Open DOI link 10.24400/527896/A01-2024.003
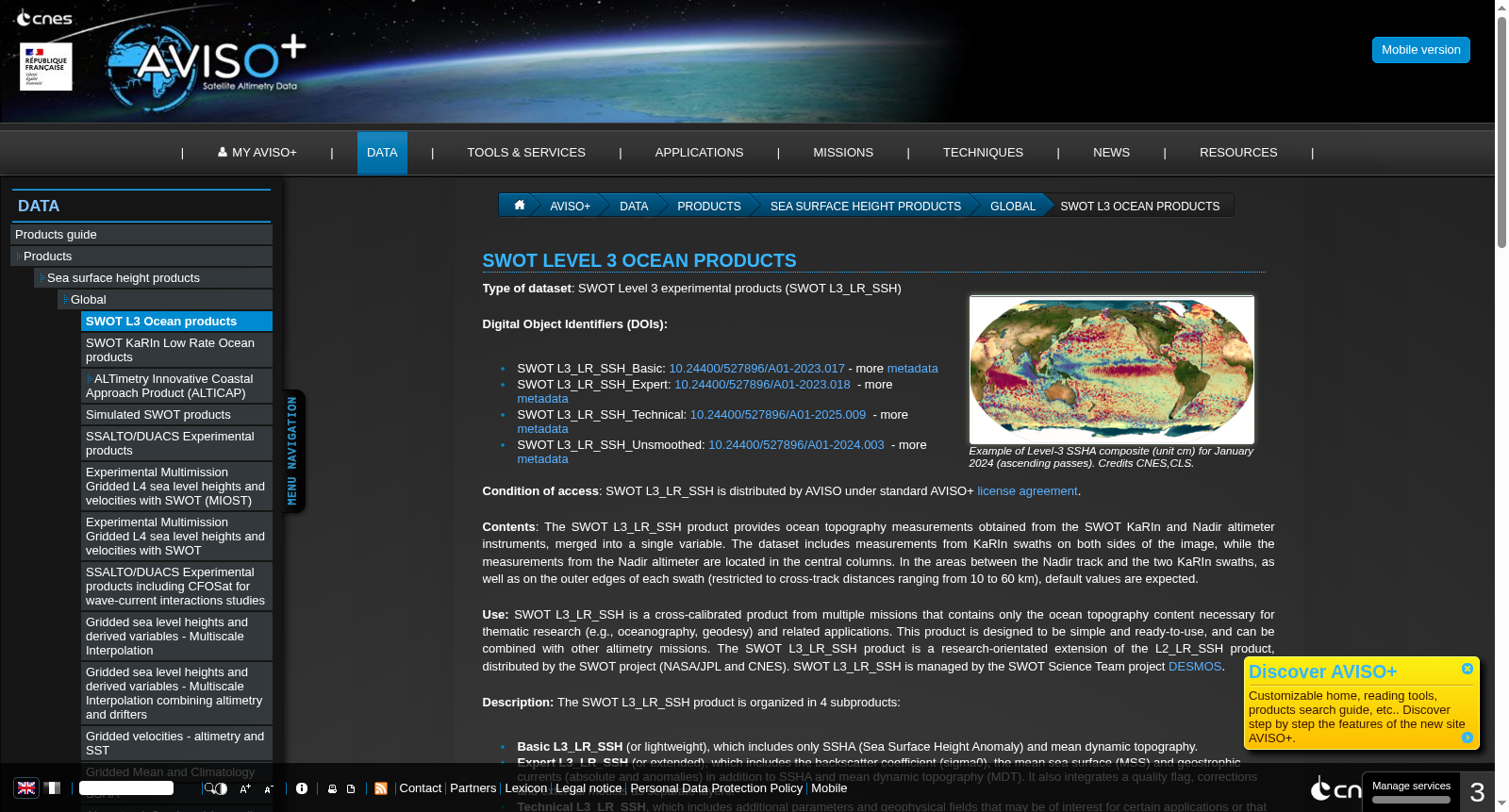The width and height of the screenshot is (1509, 812). (796, 445)
